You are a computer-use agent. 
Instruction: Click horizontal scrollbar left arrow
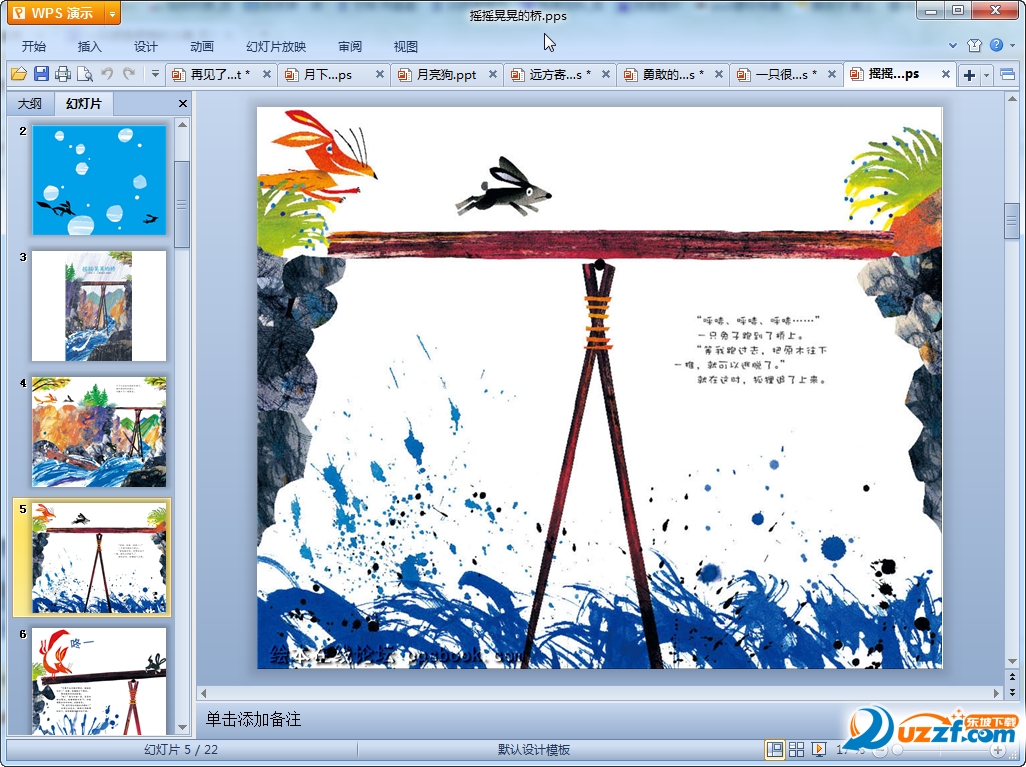coord(203,692)
